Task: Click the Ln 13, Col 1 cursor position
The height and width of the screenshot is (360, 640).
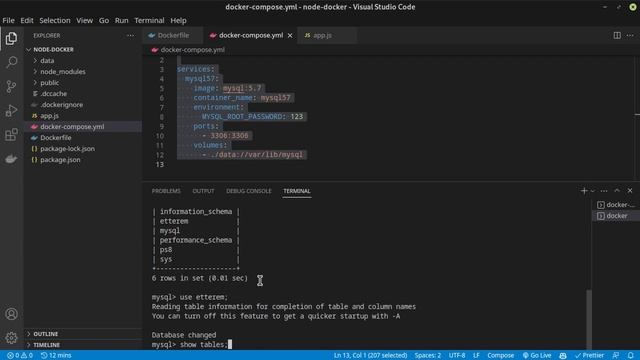Action: coord(370,355)
